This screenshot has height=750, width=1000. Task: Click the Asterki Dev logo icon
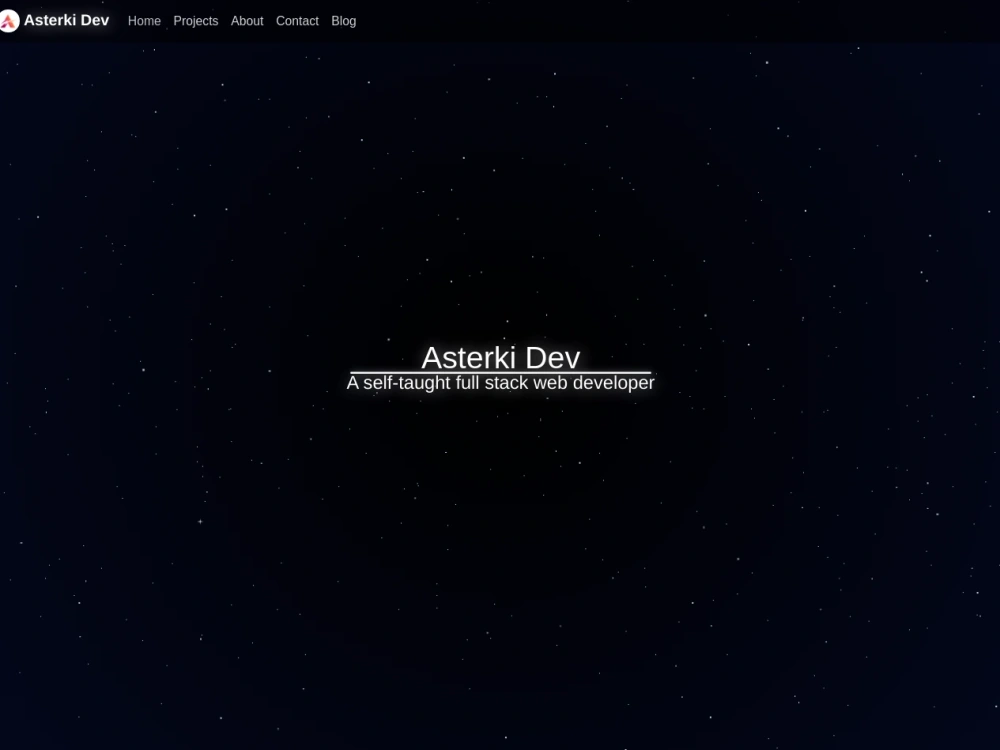pyautogui.click(x=9, y=21)
